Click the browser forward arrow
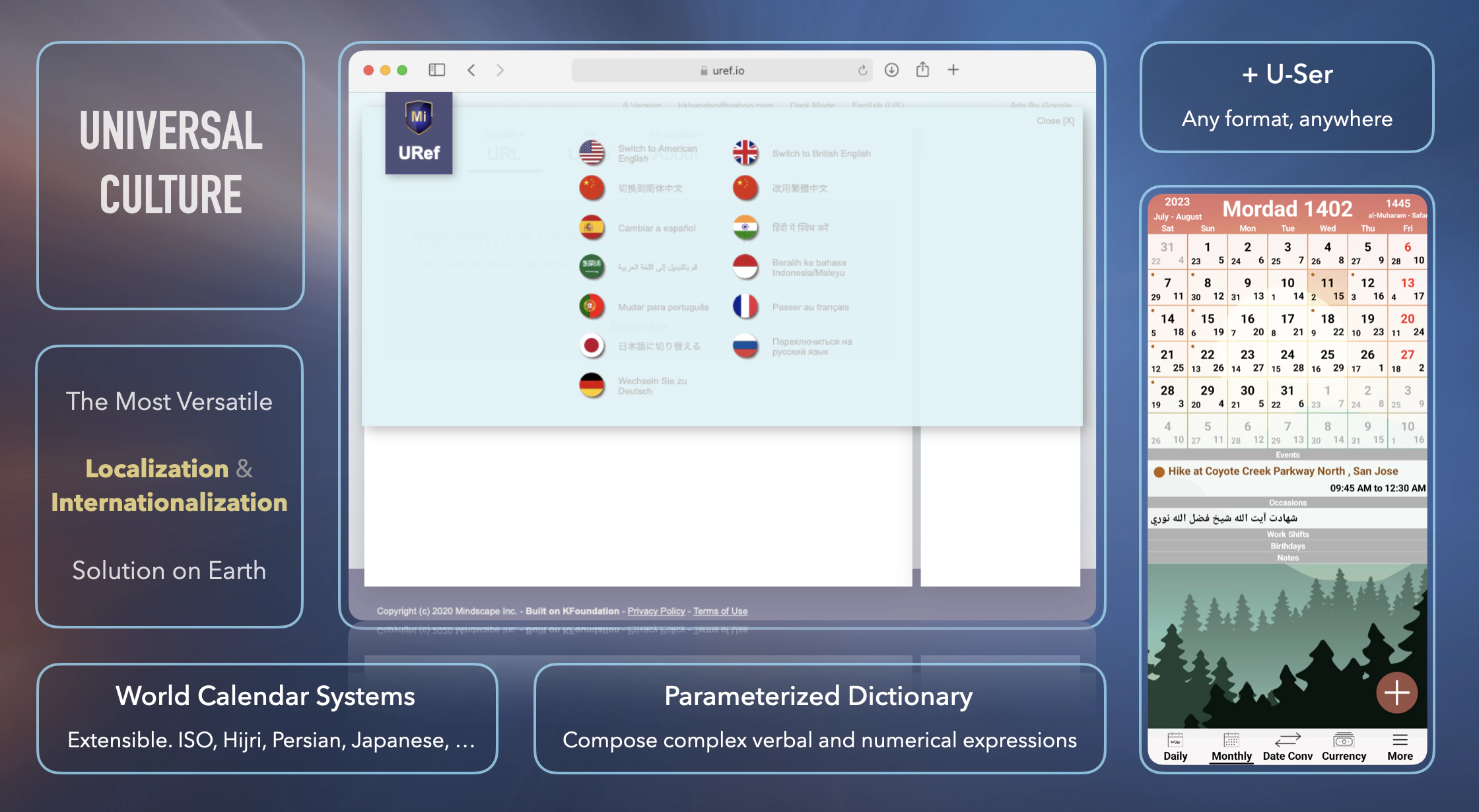The image size is (1479, 812). click(x=500, y=70)
